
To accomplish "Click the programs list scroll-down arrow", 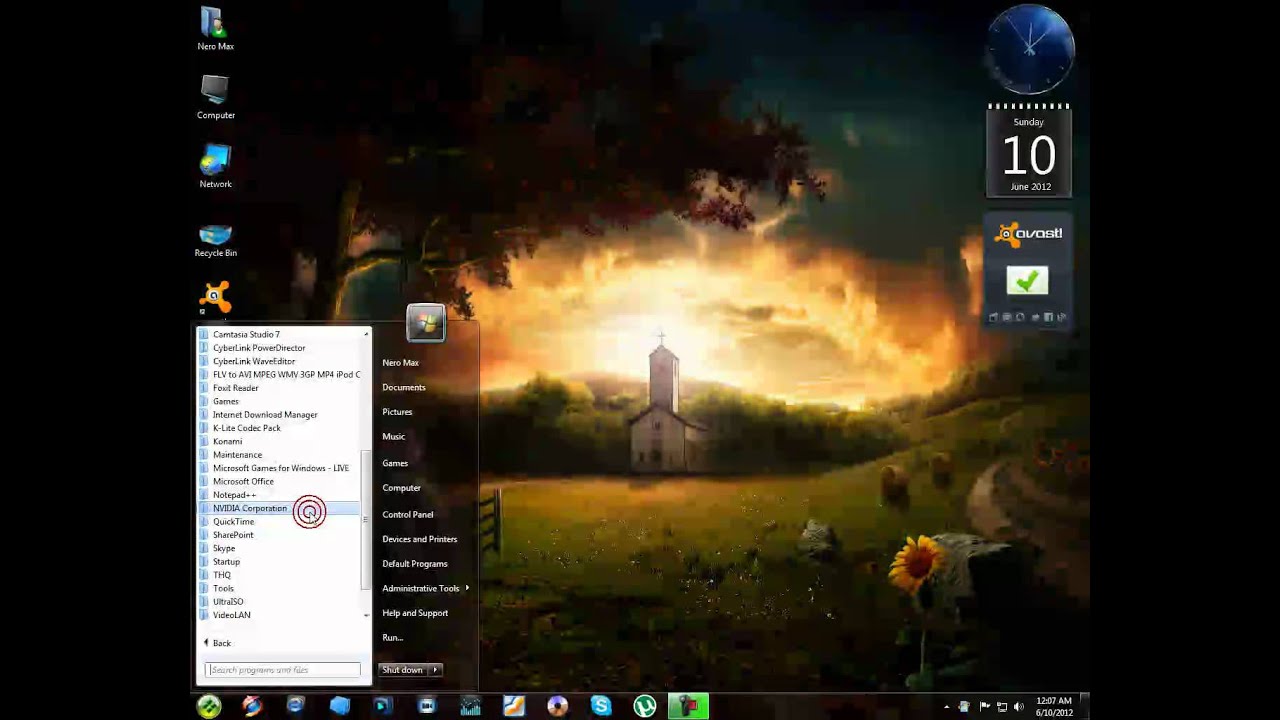I will (x=366, y=615).
